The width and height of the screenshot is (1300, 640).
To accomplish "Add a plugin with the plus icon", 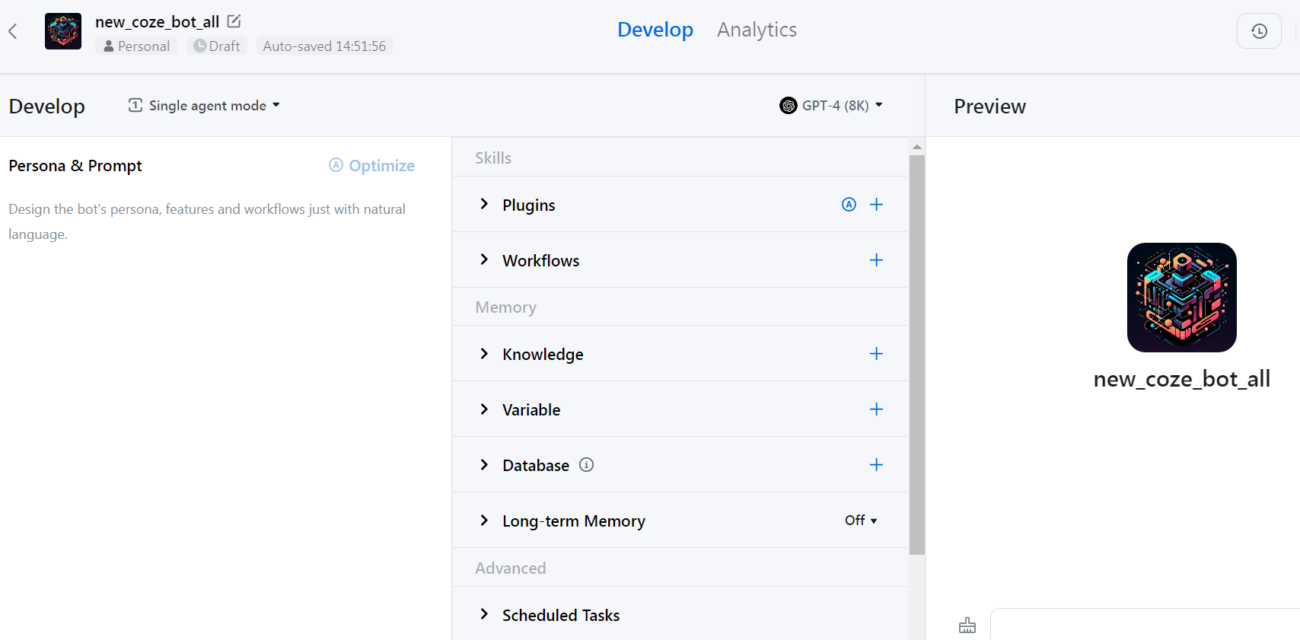I will pyautogui.click(x=876, y=205).
